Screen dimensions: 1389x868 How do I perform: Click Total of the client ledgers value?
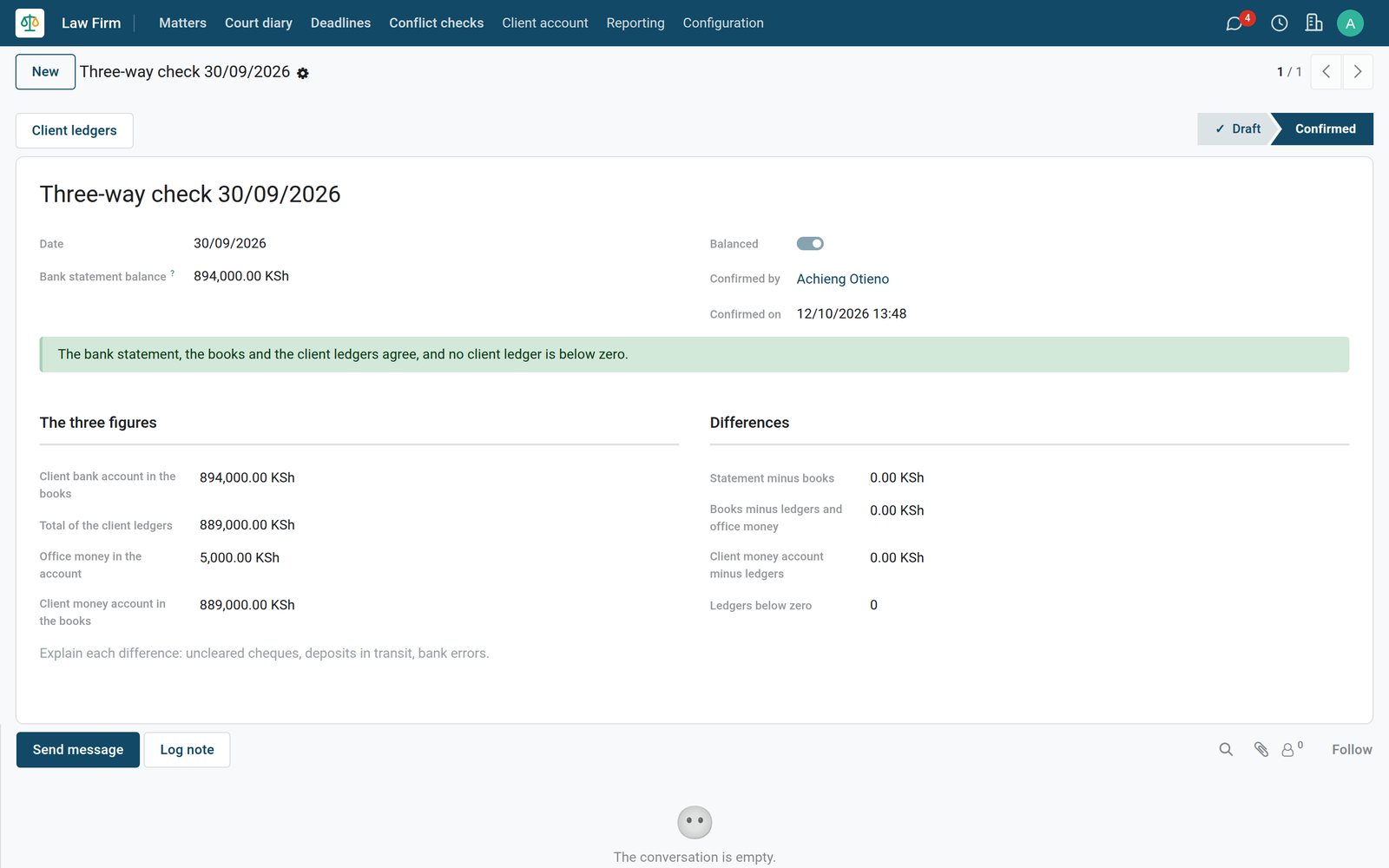click(247, 525)
